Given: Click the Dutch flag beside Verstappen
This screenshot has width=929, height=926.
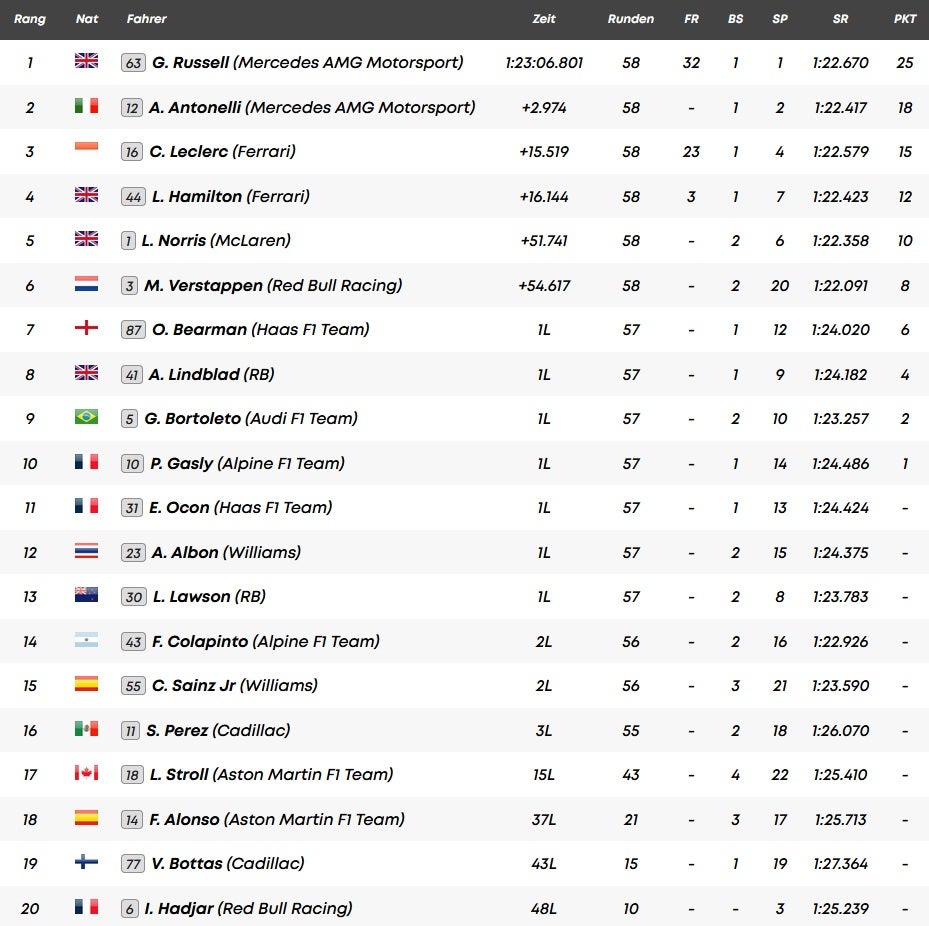Looking at the screenshot, I should [87, 285].
